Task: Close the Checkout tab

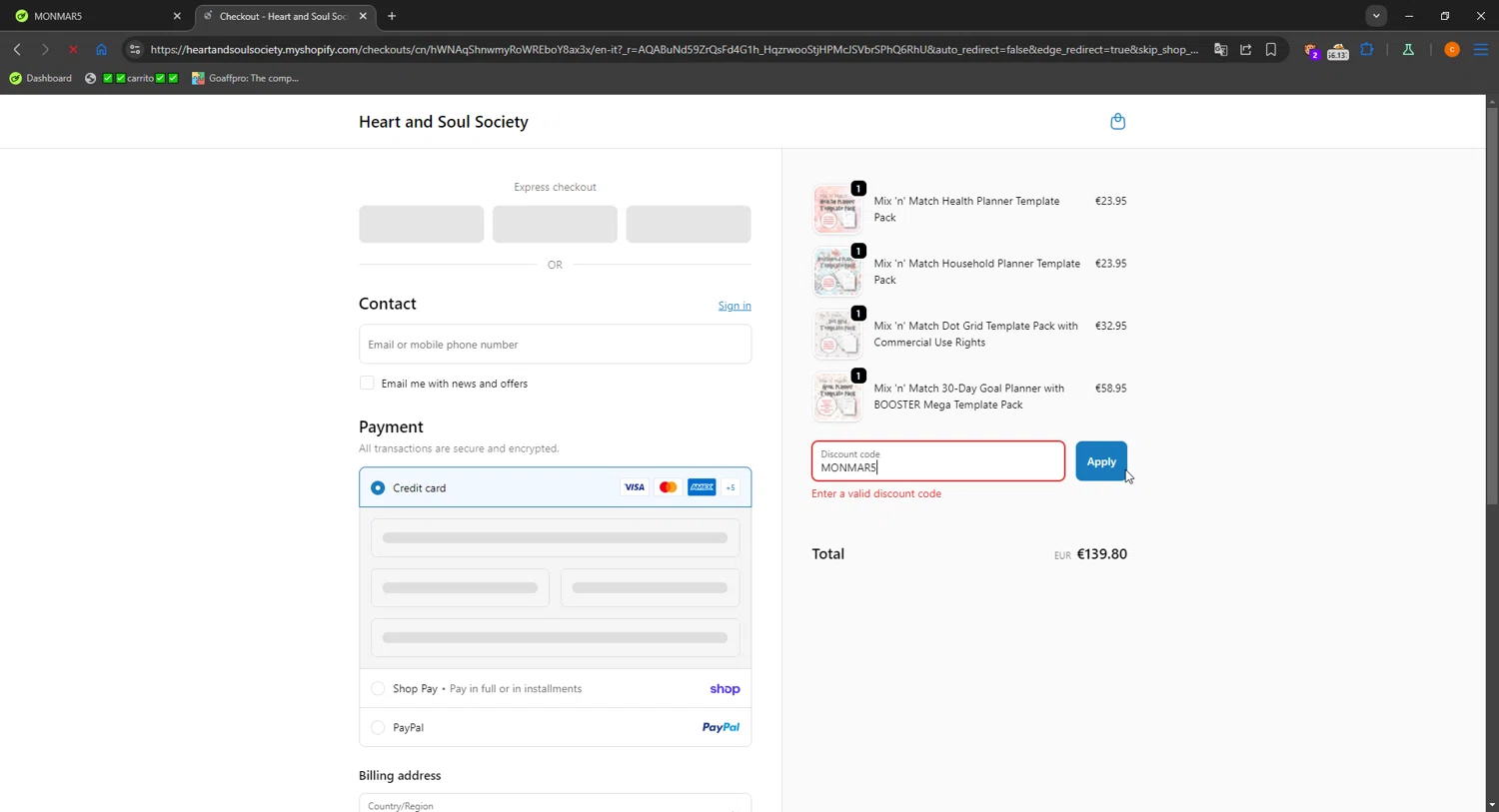Action: (363, 16)
